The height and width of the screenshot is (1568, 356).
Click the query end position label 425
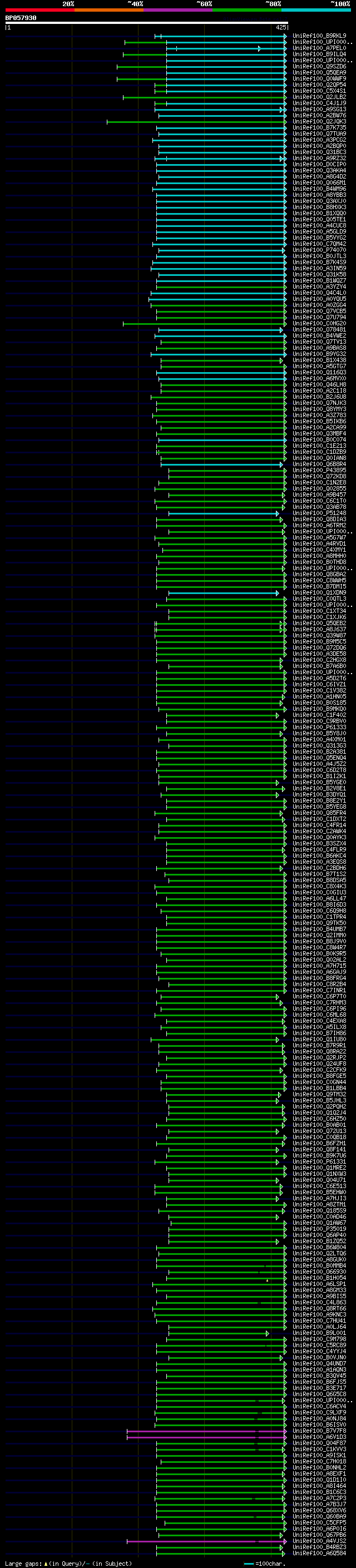point(280,27)
